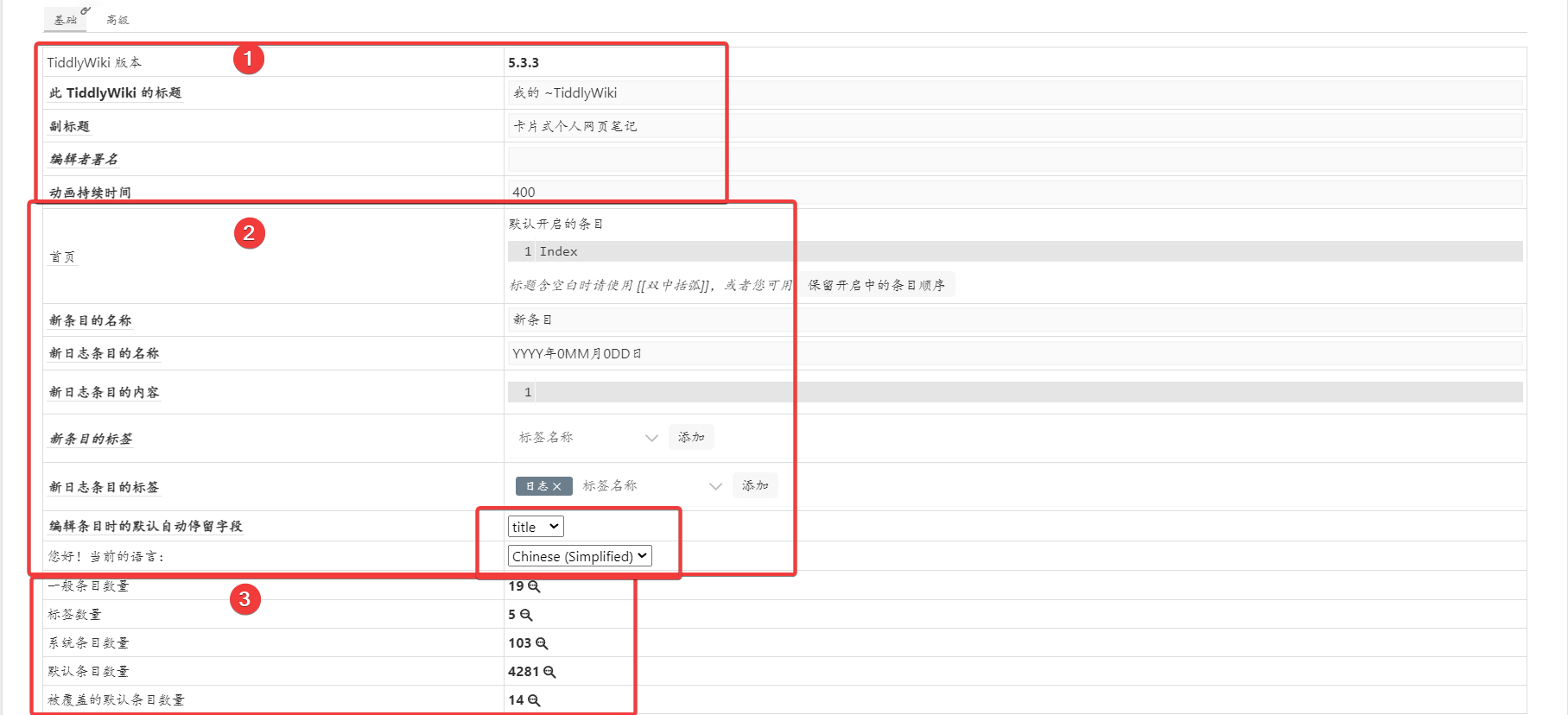The height and width of the screenshot is (715, 1568).
Task: Click the default tiddlers editor line containing Index
Action: [x=1015, y=251]
